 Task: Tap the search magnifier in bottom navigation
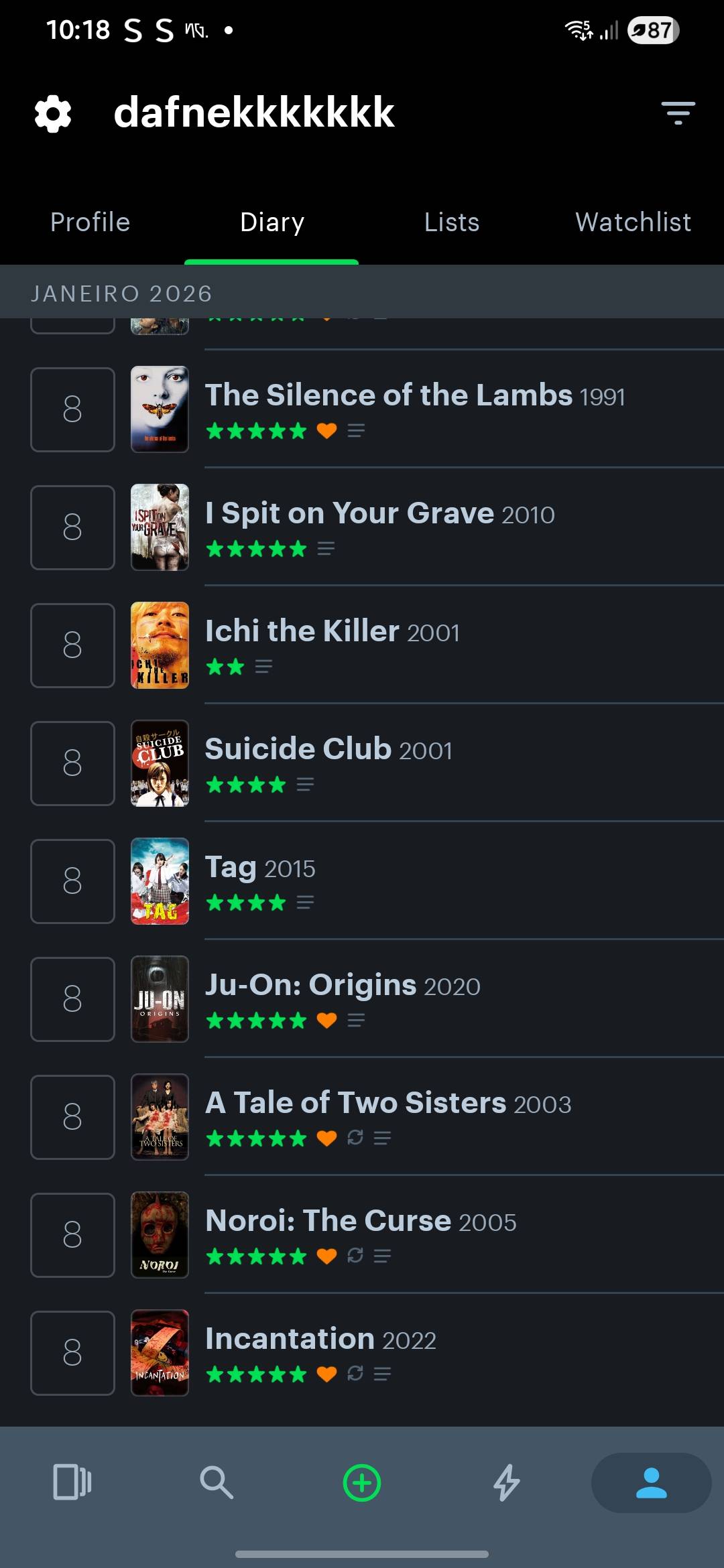217,1482
